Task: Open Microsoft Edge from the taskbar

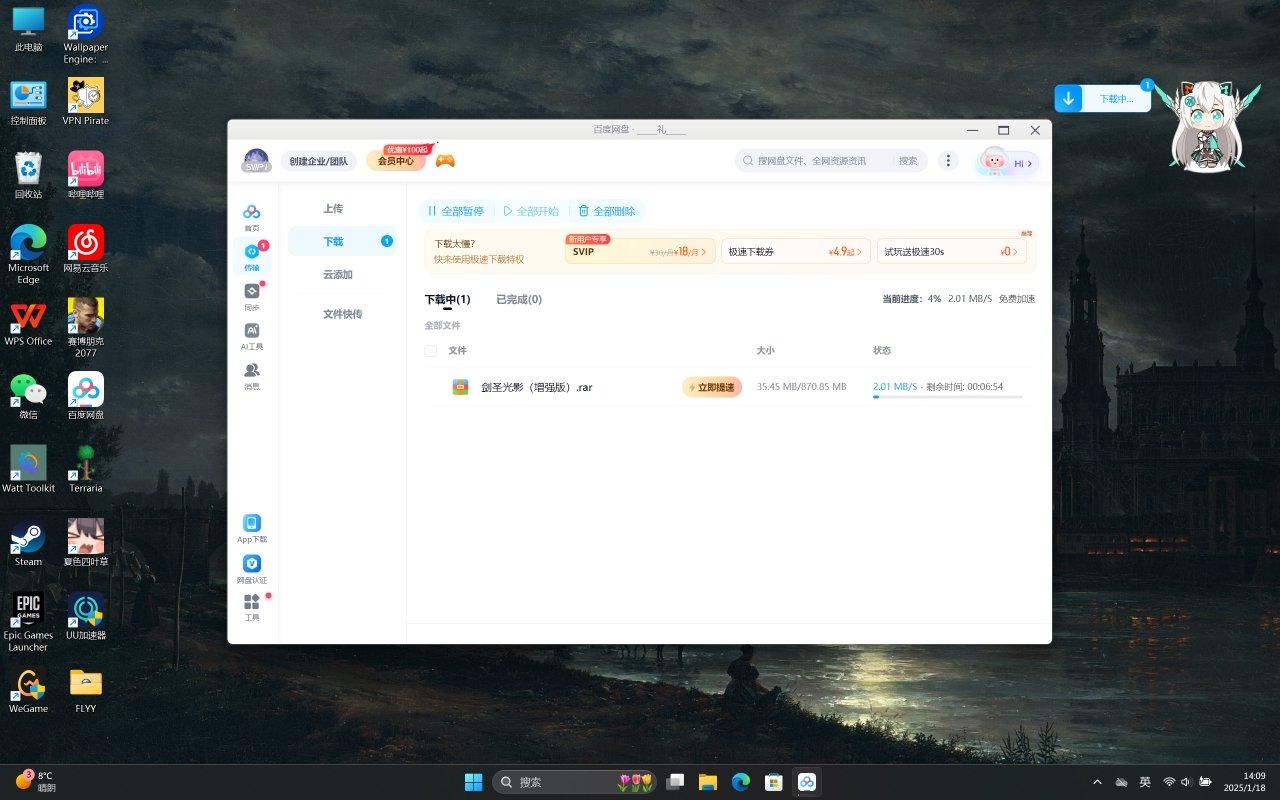Action: (x=740, y=782)
